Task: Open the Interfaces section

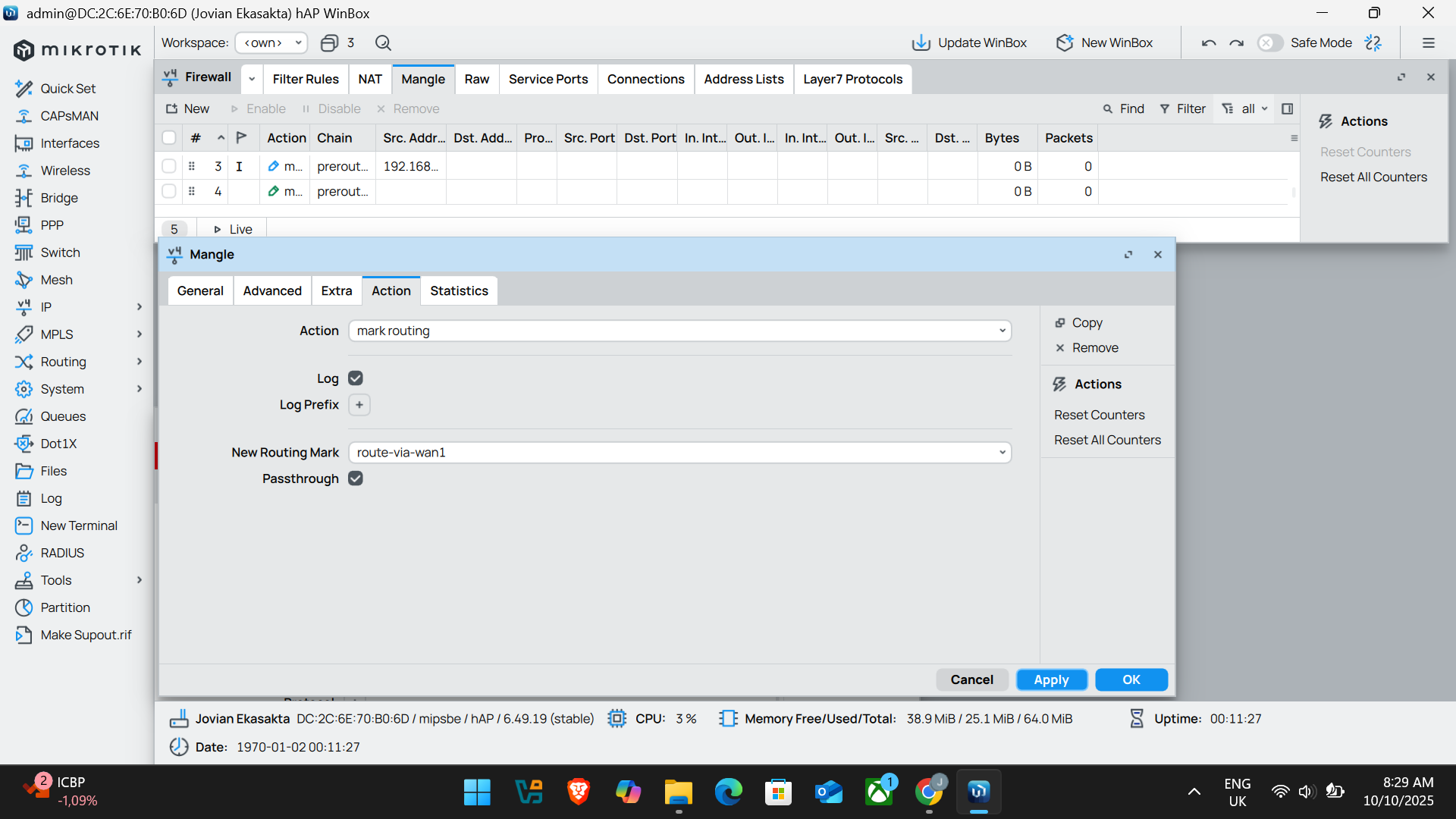Action: [70, 143]
